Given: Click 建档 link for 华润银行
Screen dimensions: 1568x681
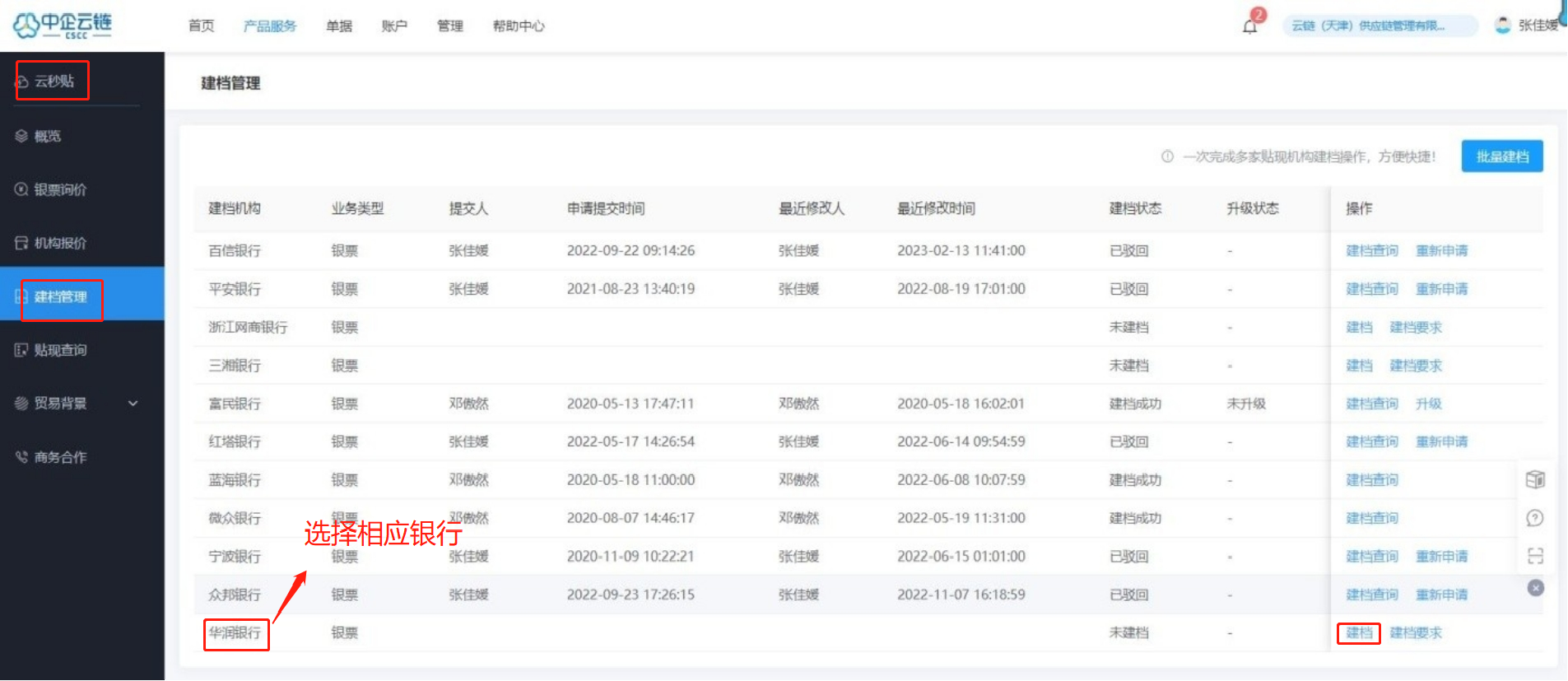Looking at the screenshot, I should tap(1359, 633).
